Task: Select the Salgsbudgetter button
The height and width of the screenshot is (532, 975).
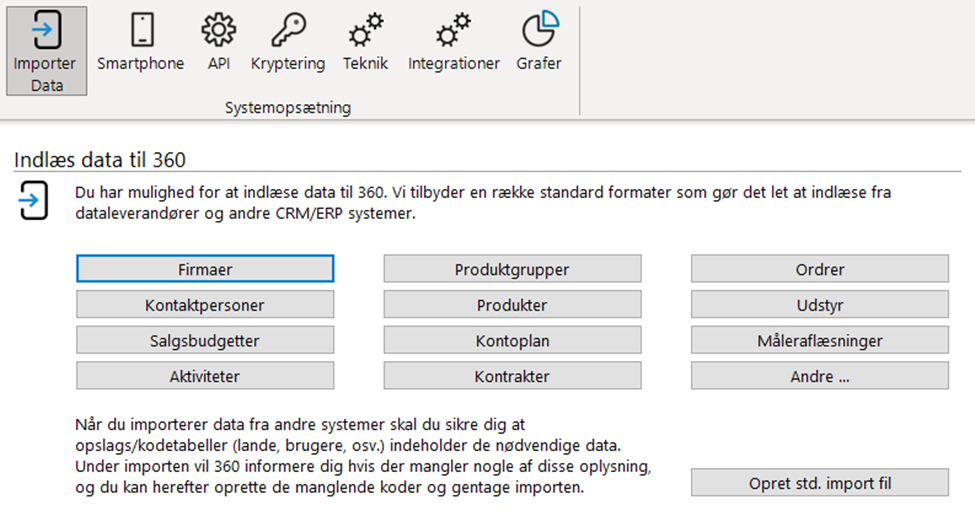Action: 205,340
